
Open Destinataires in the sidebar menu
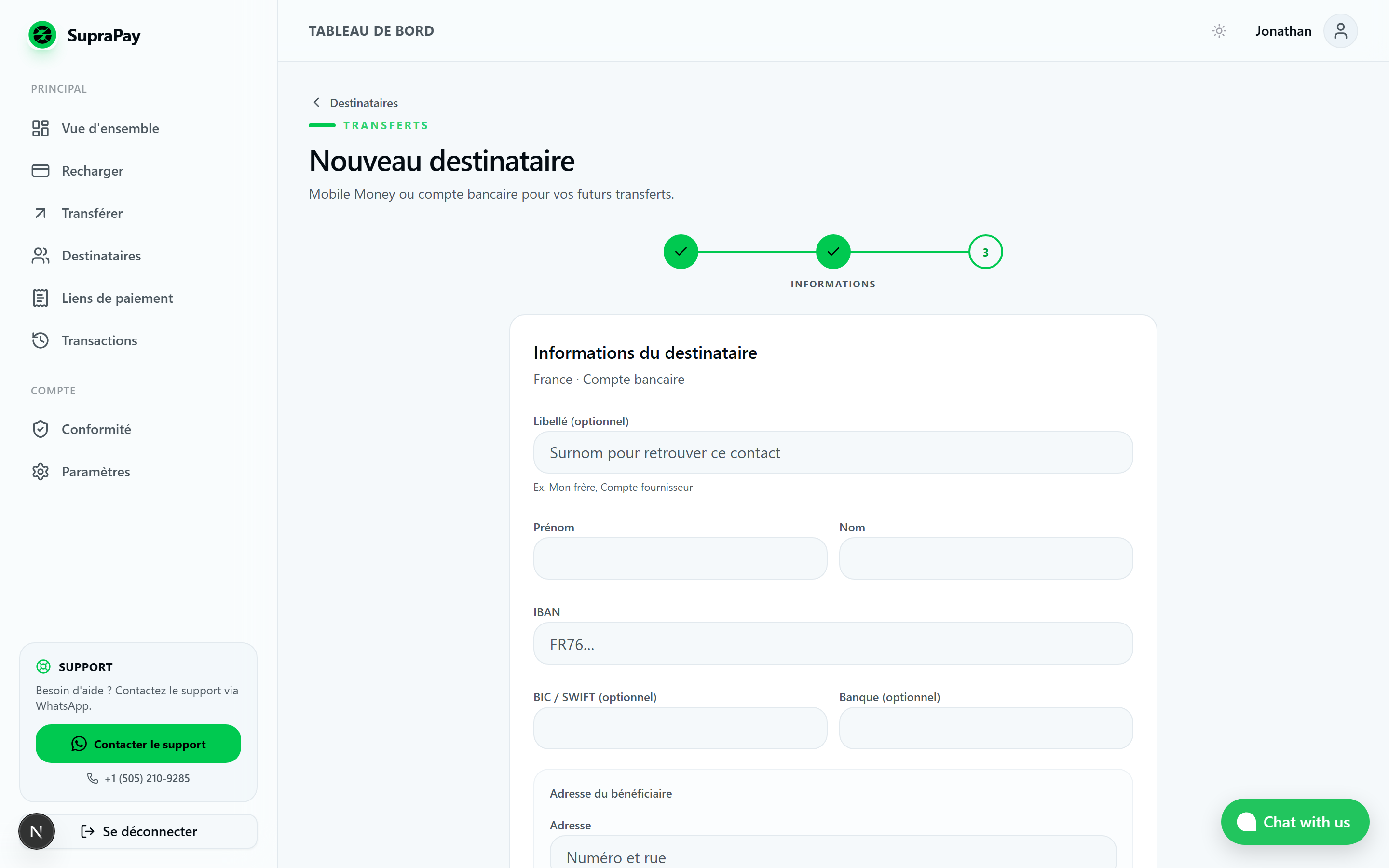[x=138, y=256]
